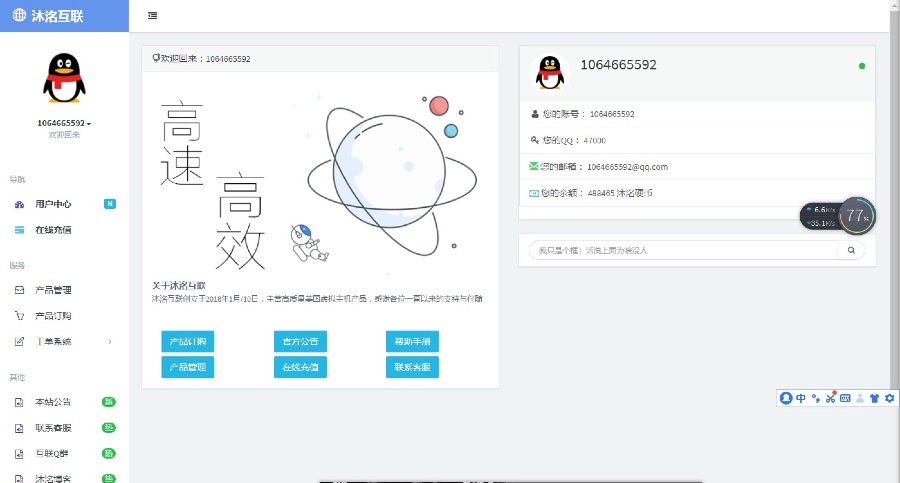
Task: Click the 高速高效 planet banner image
Action: [x=320, y=181]
